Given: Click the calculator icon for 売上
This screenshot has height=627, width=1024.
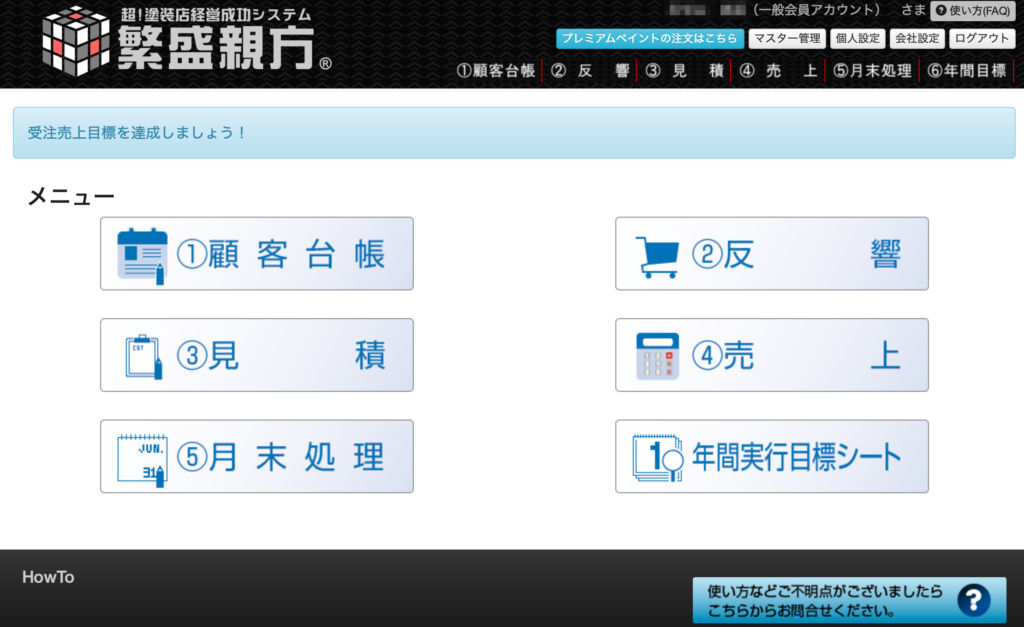Looking at the screenshot, I should tap(657, 357).
